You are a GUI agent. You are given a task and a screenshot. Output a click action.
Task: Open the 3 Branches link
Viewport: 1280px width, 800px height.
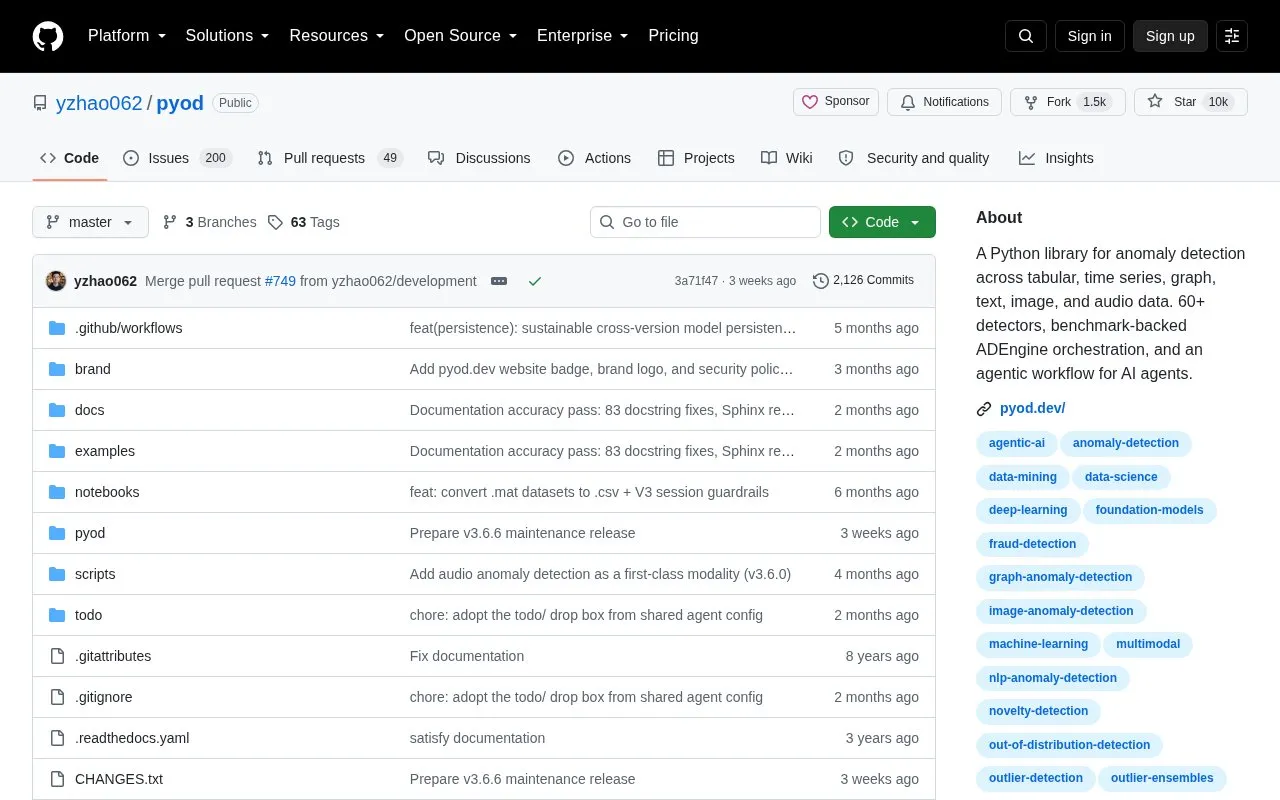point(210,222)
